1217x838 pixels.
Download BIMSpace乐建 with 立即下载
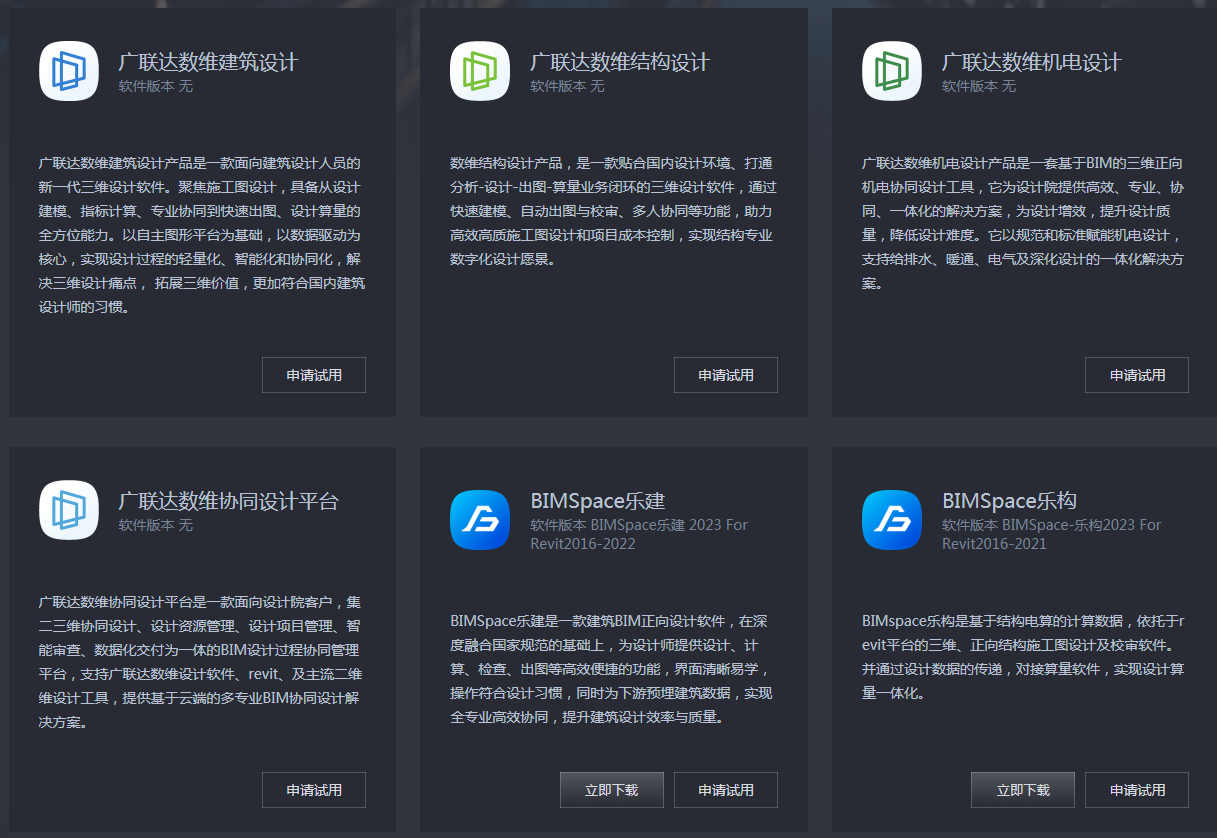[x=612, y=790]
